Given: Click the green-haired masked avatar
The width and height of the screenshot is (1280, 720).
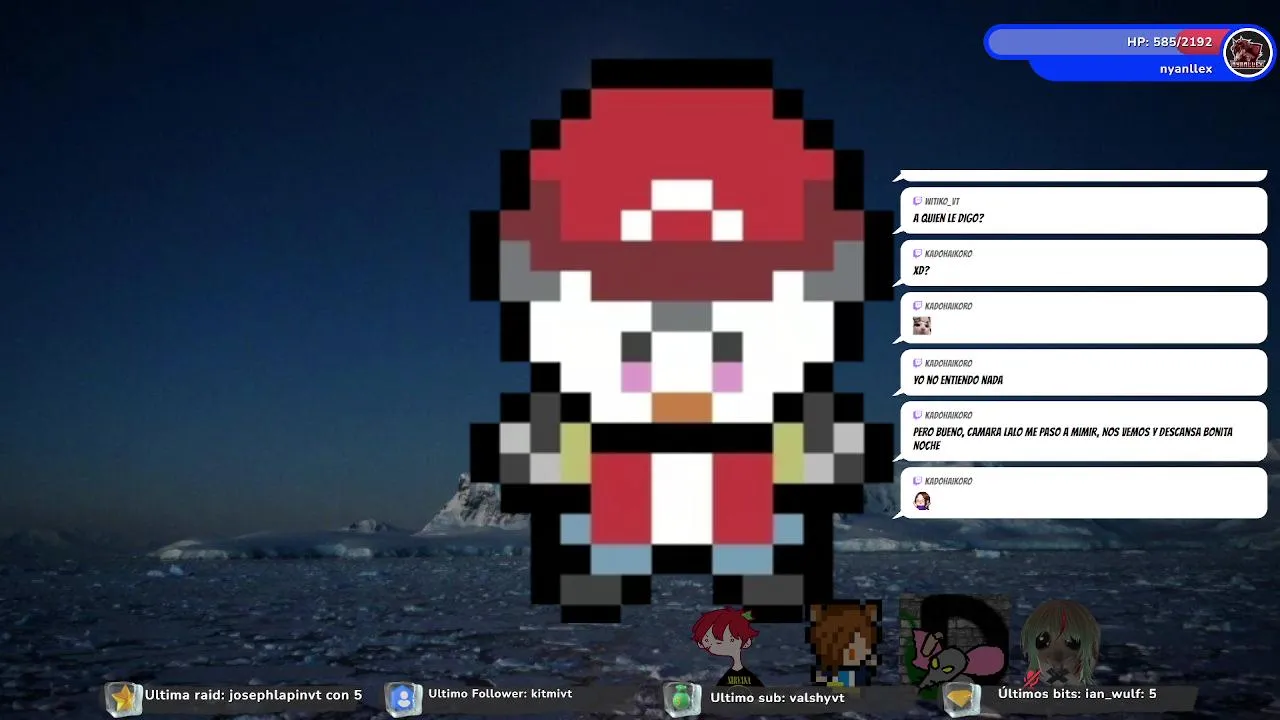Looking at the screenshot, I should point(1060,642).
